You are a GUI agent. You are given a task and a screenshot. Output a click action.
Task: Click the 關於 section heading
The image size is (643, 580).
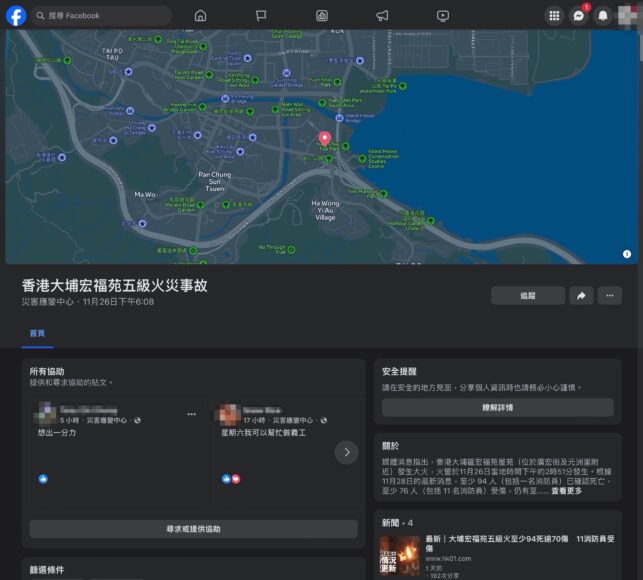pyautogui.click(x=390, y=446)
